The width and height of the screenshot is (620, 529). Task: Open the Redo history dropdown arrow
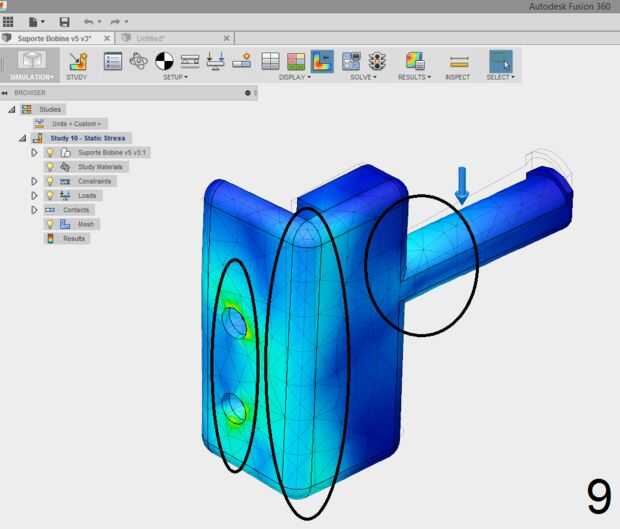click(126, 22)
